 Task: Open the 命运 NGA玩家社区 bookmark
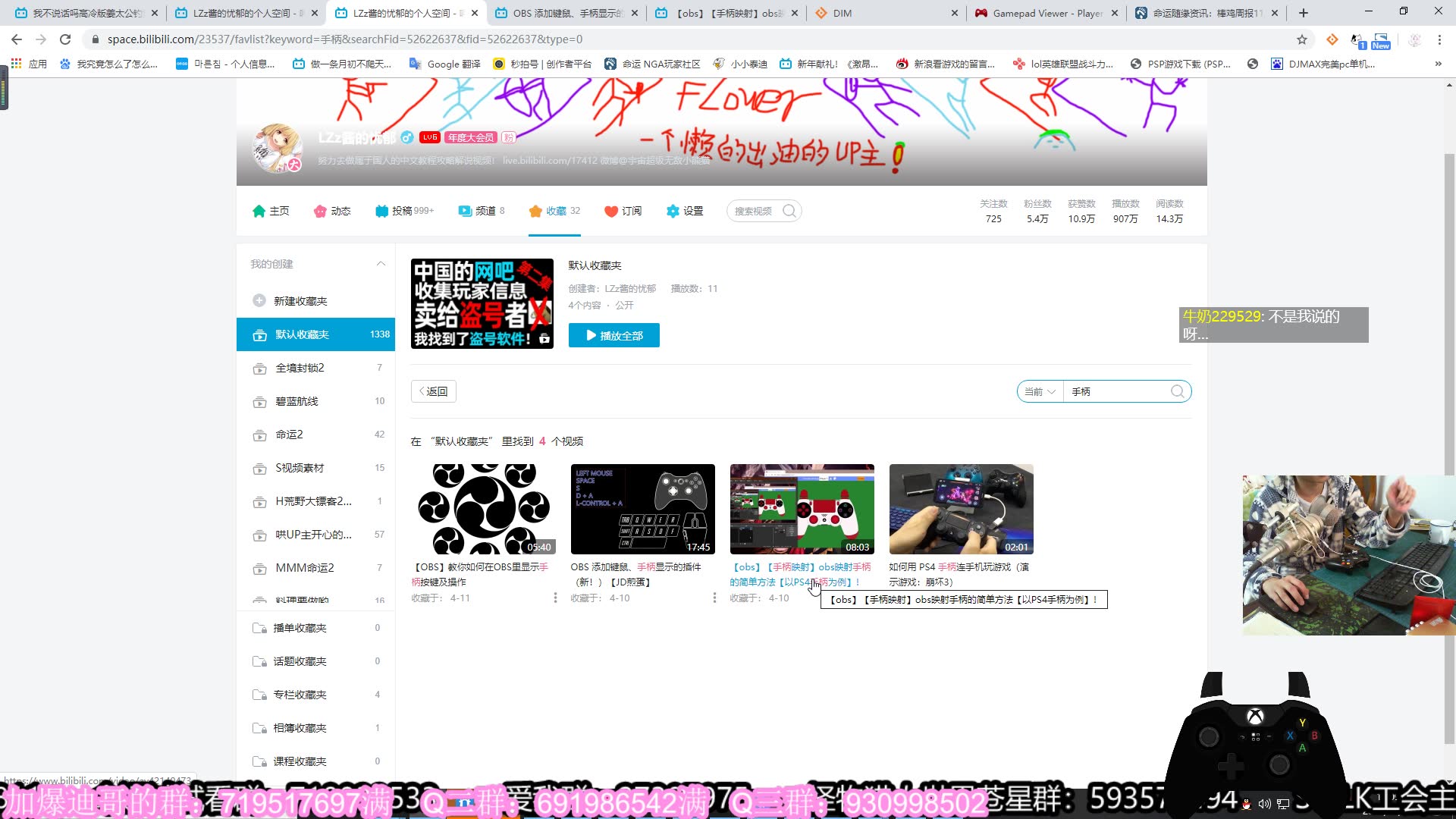(x=652, y=64)
